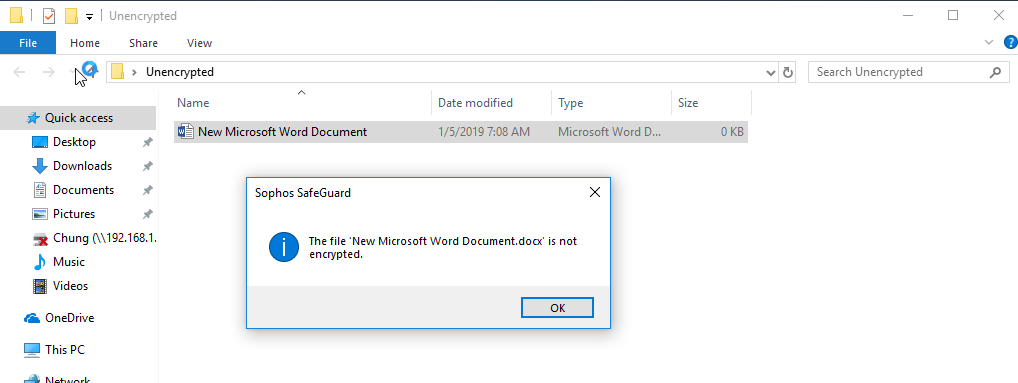Open OneDrive in the navigation pane
The width and height of the screenshot is (1018, 383).
pos(69,318)
